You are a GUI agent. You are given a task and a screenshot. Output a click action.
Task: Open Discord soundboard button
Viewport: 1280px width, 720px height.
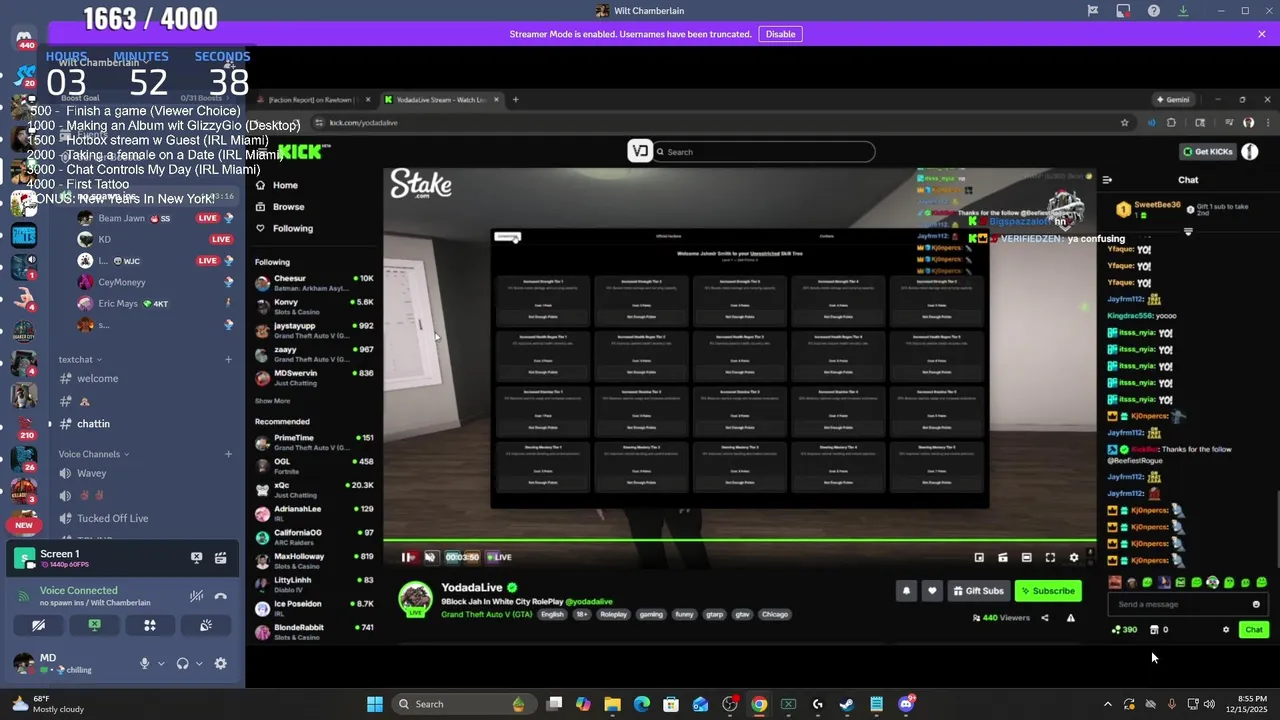[206, 625]
